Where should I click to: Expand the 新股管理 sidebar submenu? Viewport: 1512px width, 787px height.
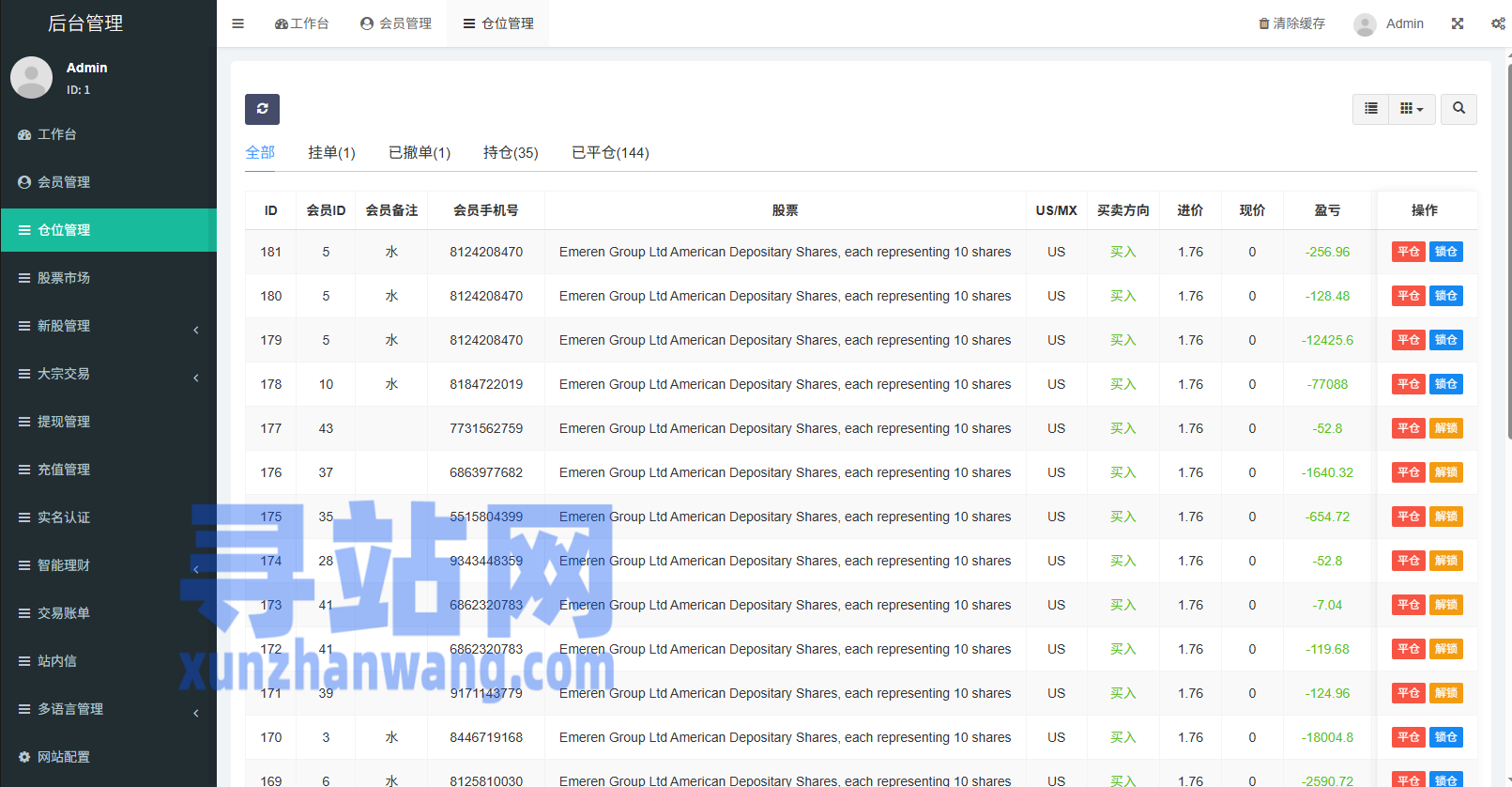pos(108,326)
